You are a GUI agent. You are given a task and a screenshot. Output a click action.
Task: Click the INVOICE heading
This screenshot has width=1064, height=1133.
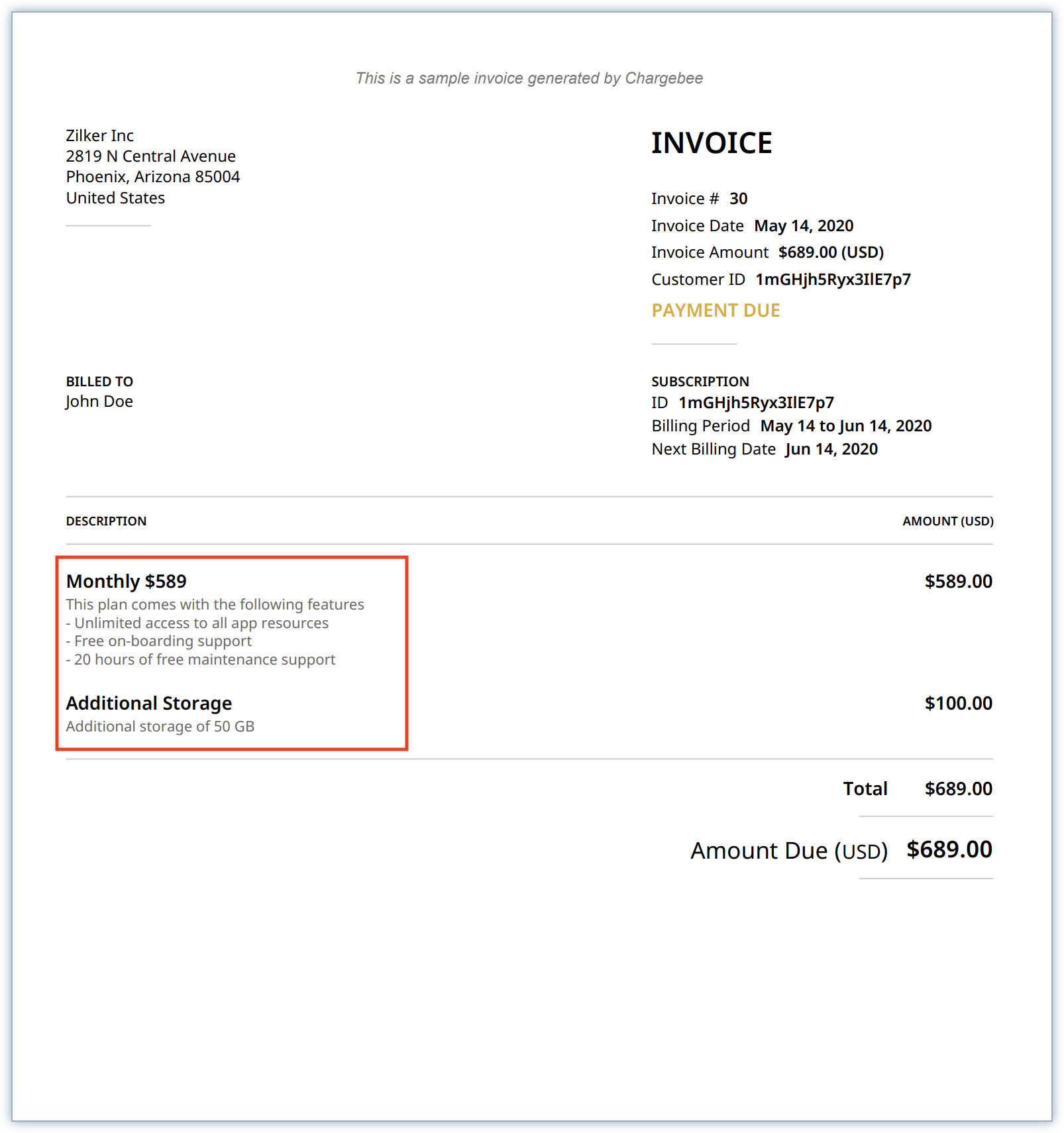[x=711, y=143]
